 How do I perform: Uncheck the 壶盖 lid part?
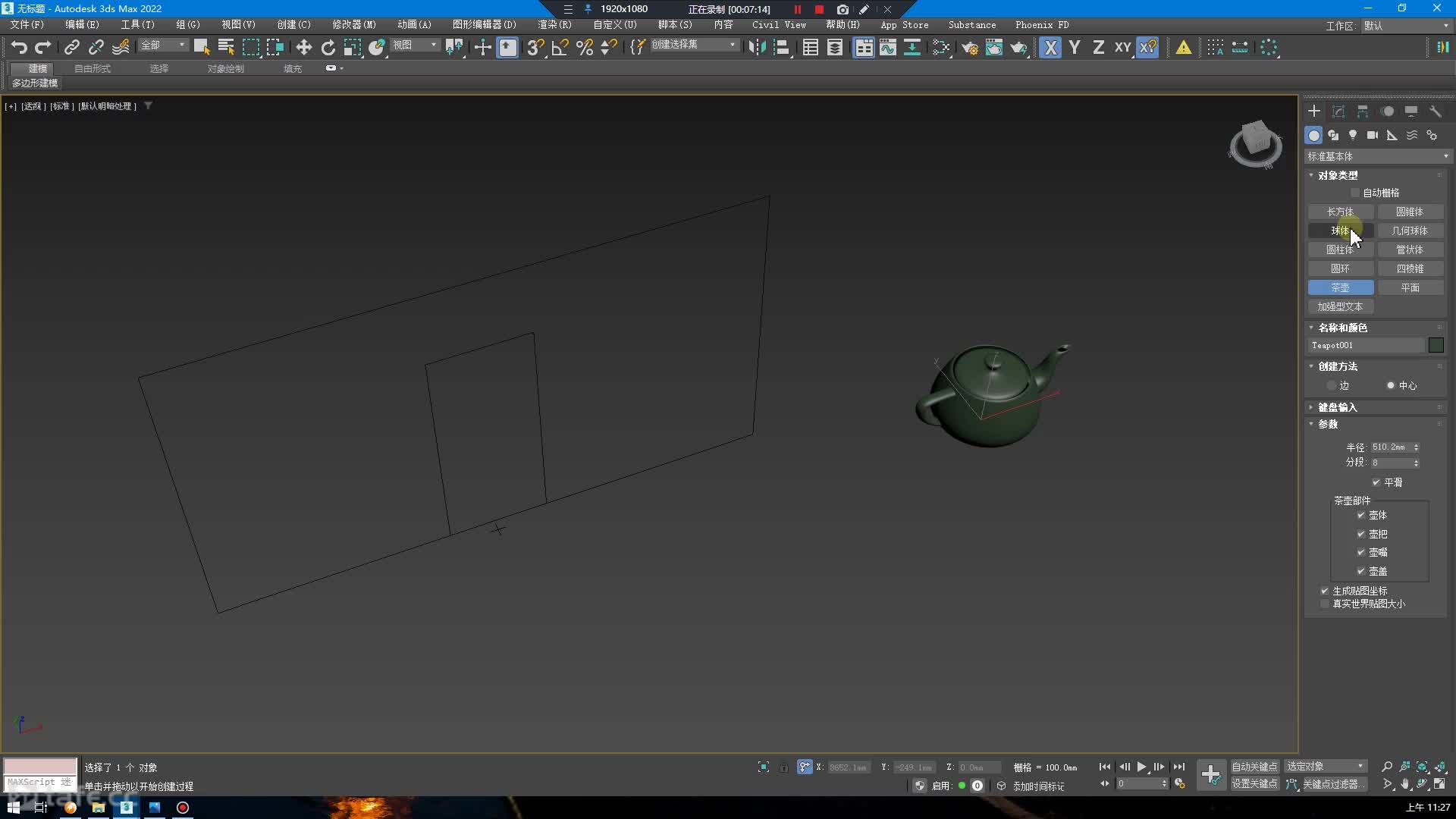click(x=1361, y=571)
